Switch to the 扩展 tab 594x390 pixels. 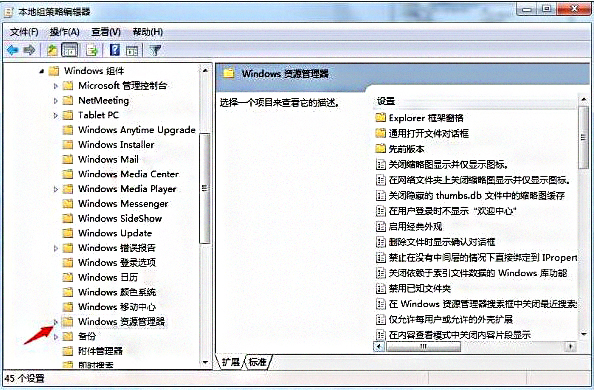[x=230, y=362]
